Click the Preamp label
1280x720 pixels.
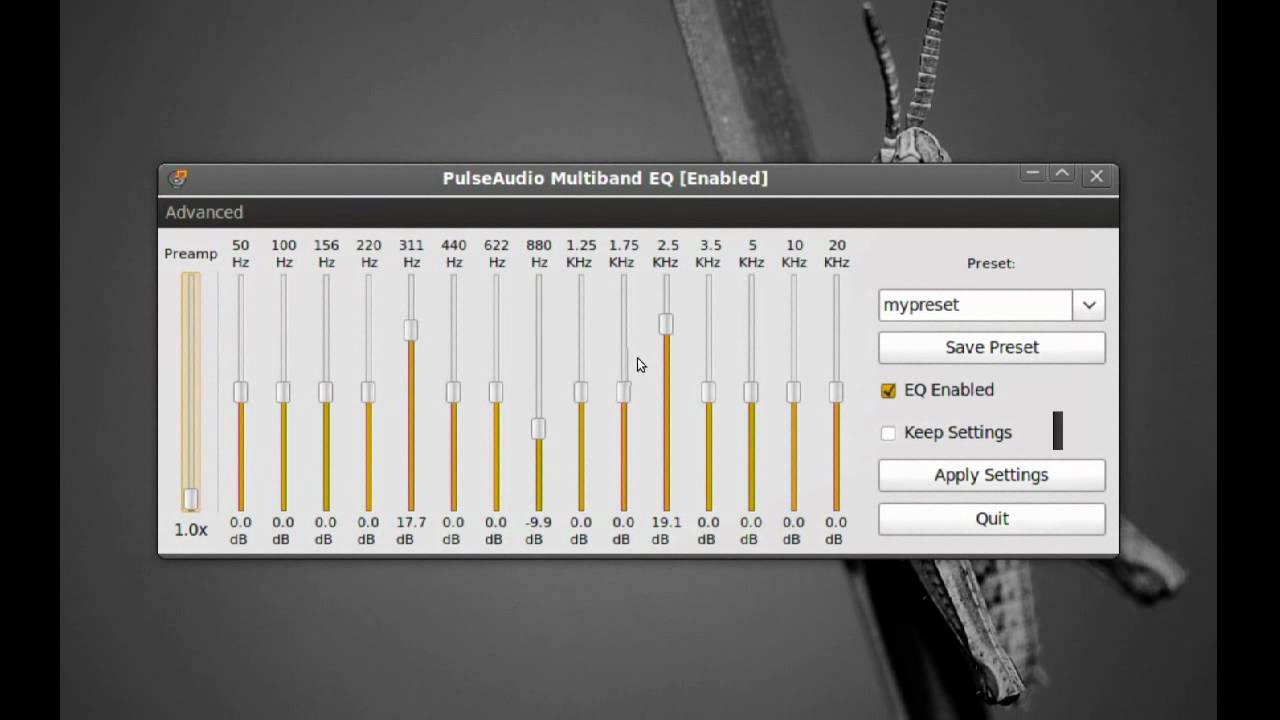[x=190, y=254]
